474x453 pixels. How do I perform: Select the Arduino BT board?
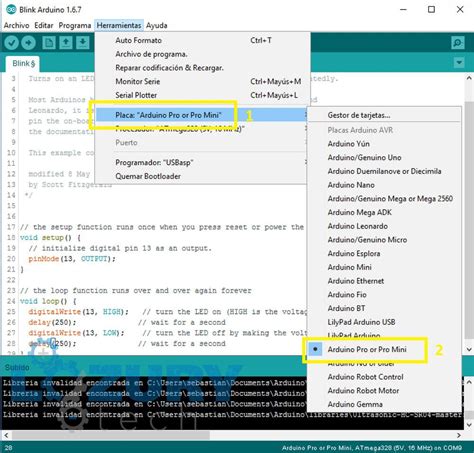(x=384, y=308)
